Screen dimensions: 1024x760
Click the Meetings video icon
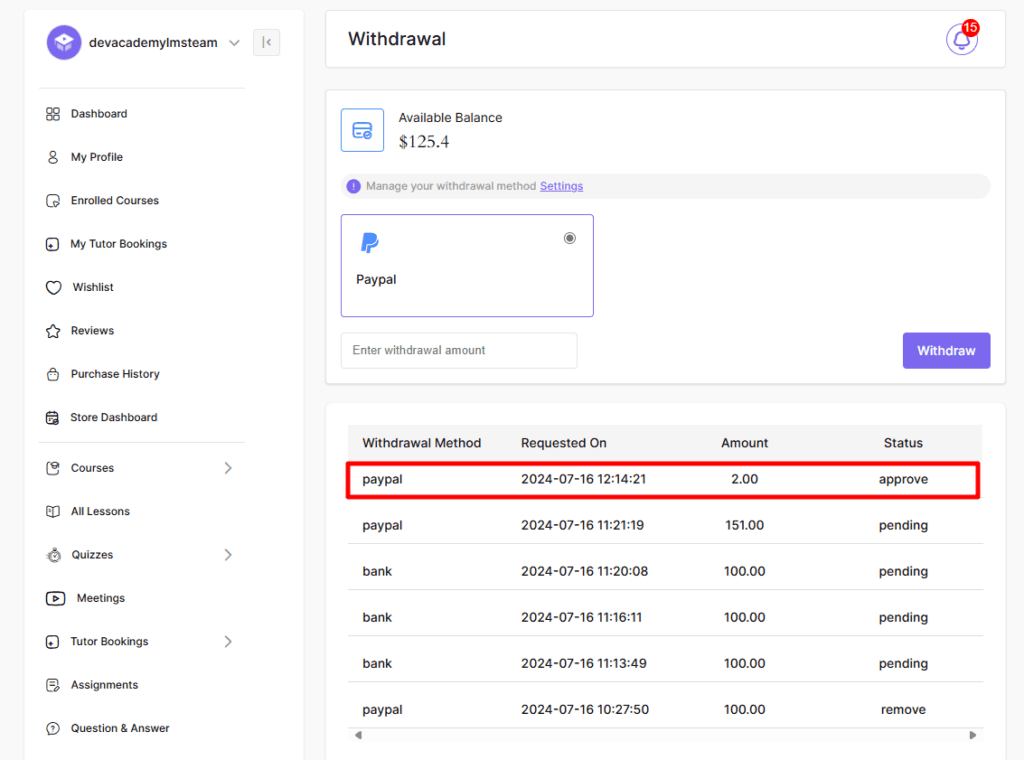pyautogui.click(x=55, y=598)
